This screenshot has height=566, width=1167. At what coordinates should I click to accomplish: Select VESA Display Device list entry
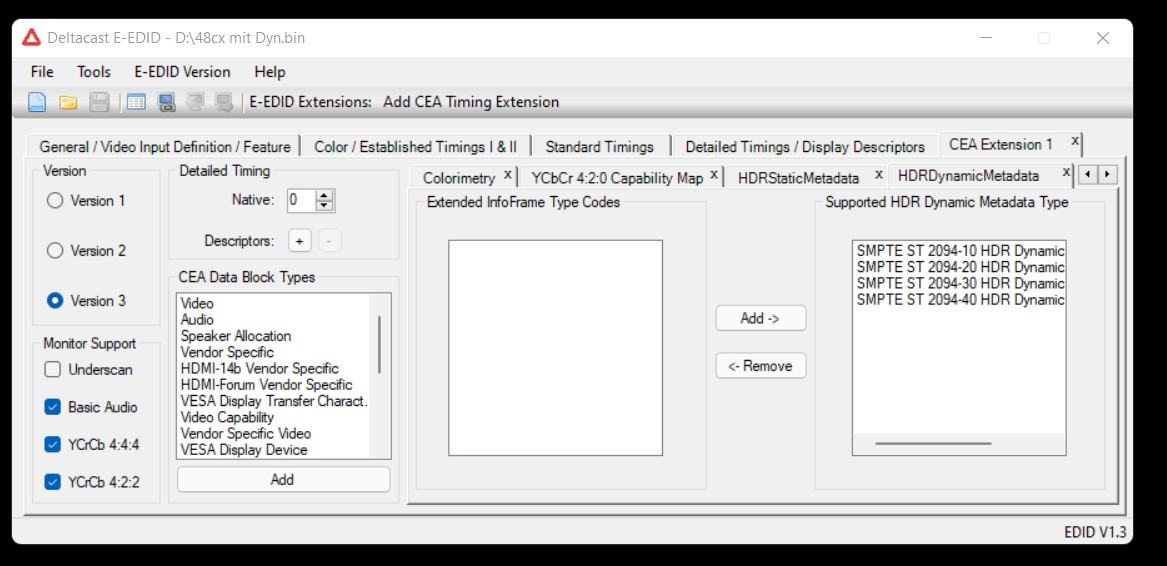(244, 450)
